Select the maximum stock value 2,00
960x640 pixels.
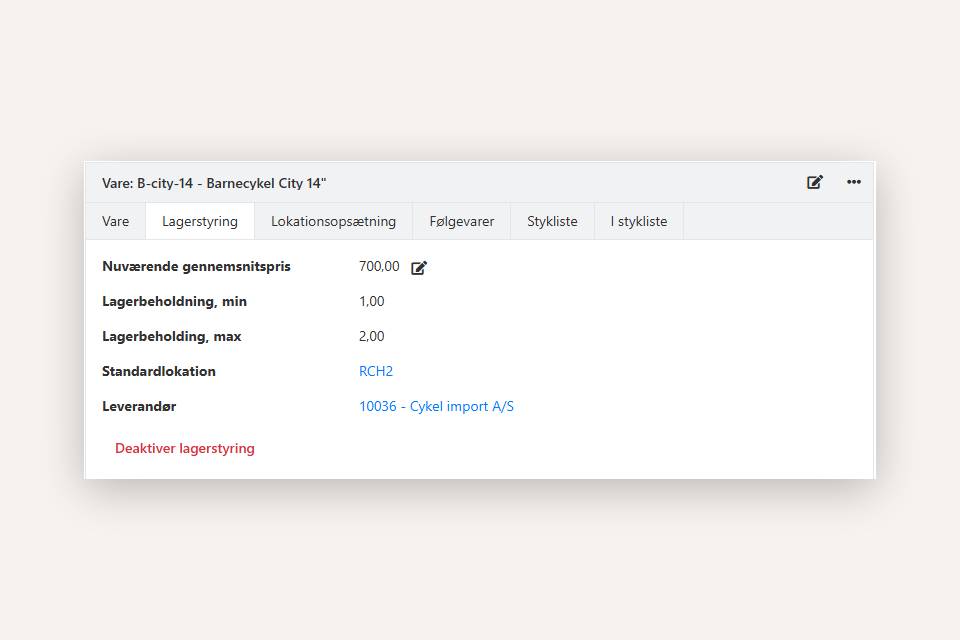pyautogui.click(x=371, y=336)
